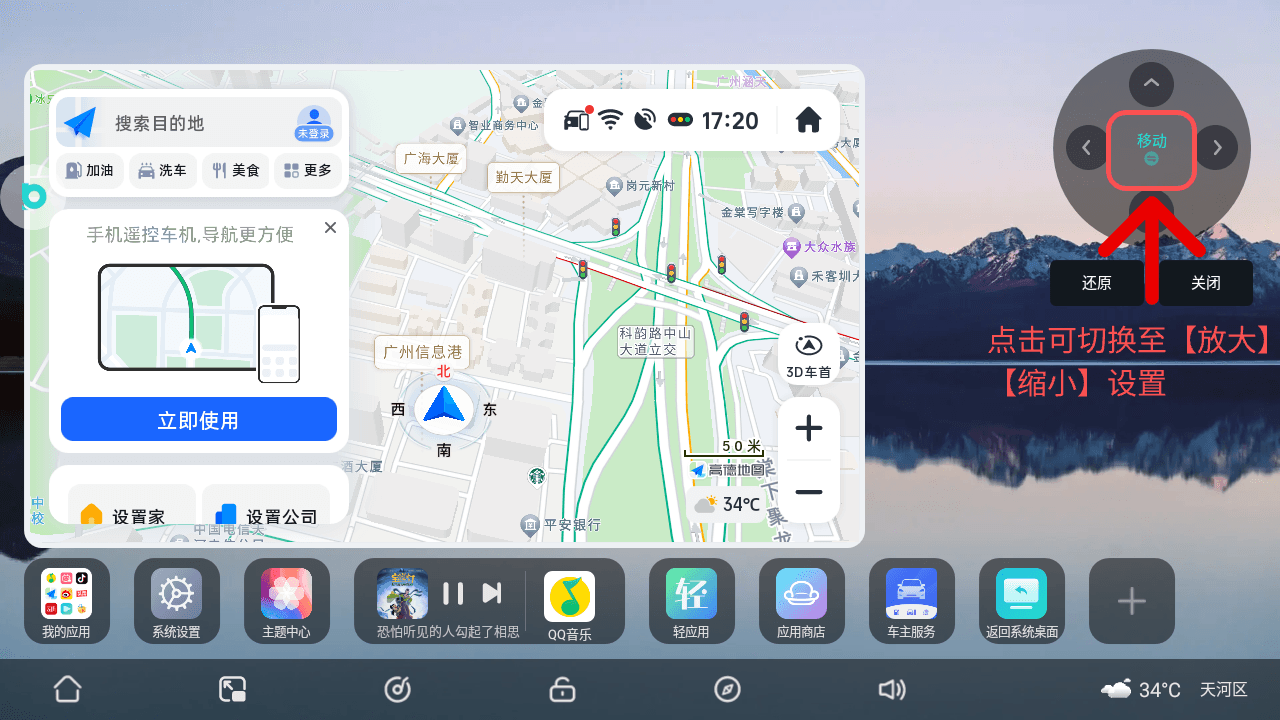Tap the 平安银行 place on map
The width and height of the screenshot is (1280, 720).
[561, 524]
